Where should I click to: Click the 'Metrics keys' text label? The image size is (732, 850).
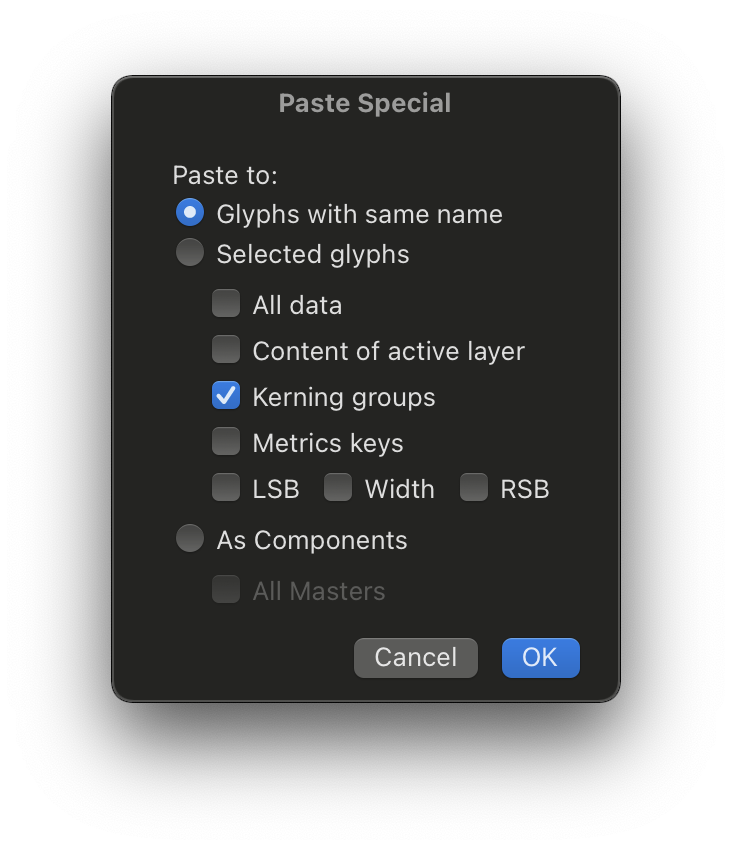coord(328,443)
